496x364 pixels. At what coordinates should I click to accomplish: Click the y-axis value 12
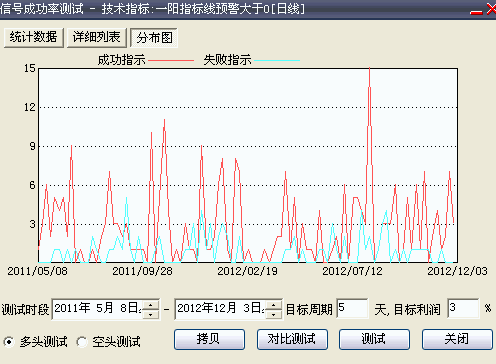tap(30, 107)
